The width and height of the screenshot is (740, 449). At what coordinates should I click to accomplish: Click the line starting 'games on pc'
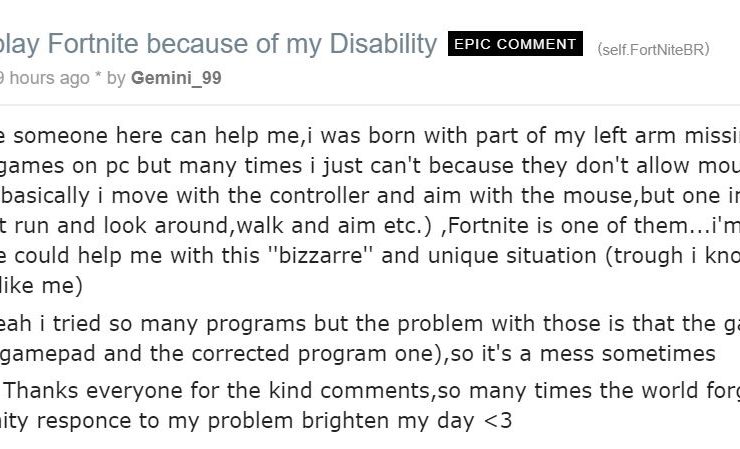[x=370, y=163]
